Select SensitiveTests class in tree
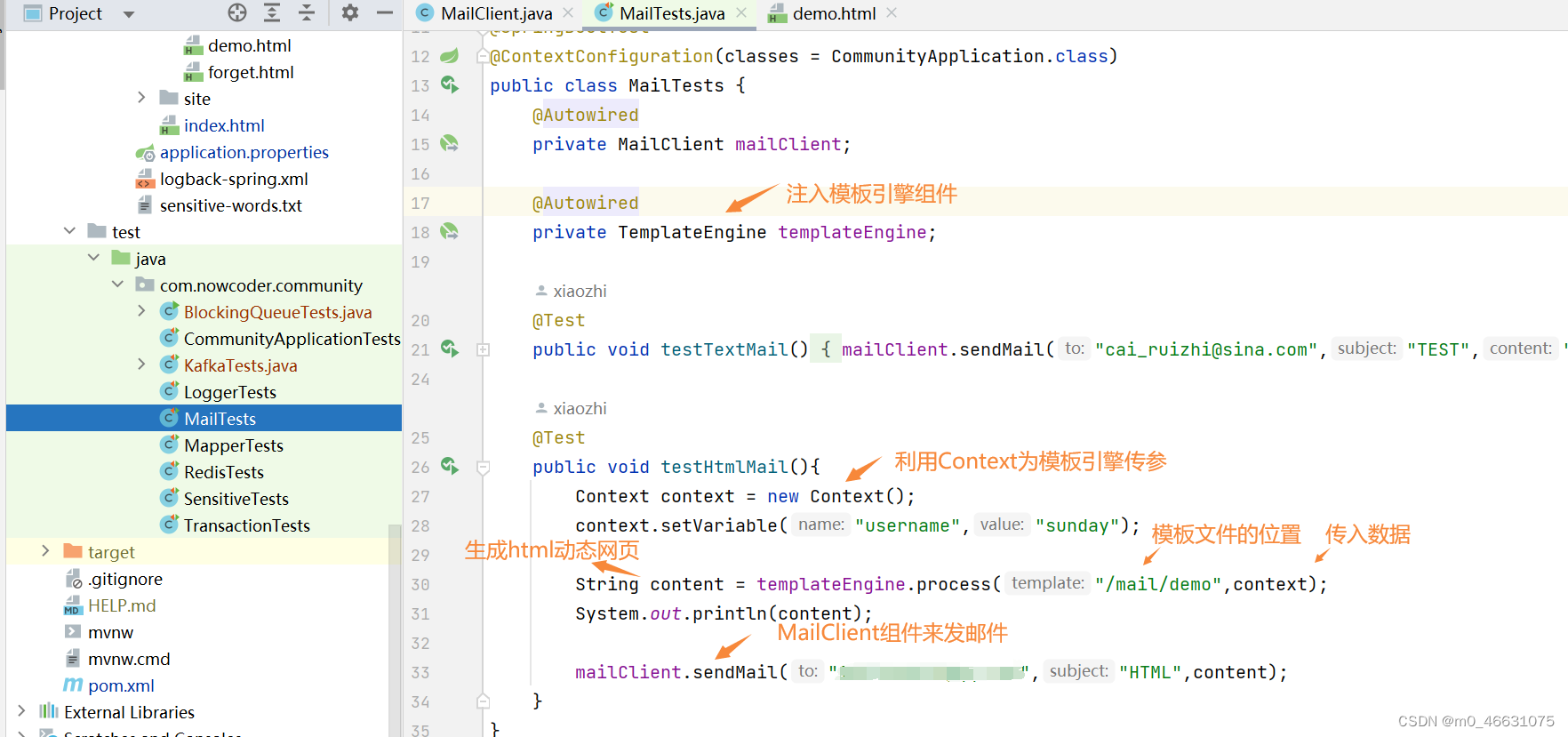 coord(236,499)
